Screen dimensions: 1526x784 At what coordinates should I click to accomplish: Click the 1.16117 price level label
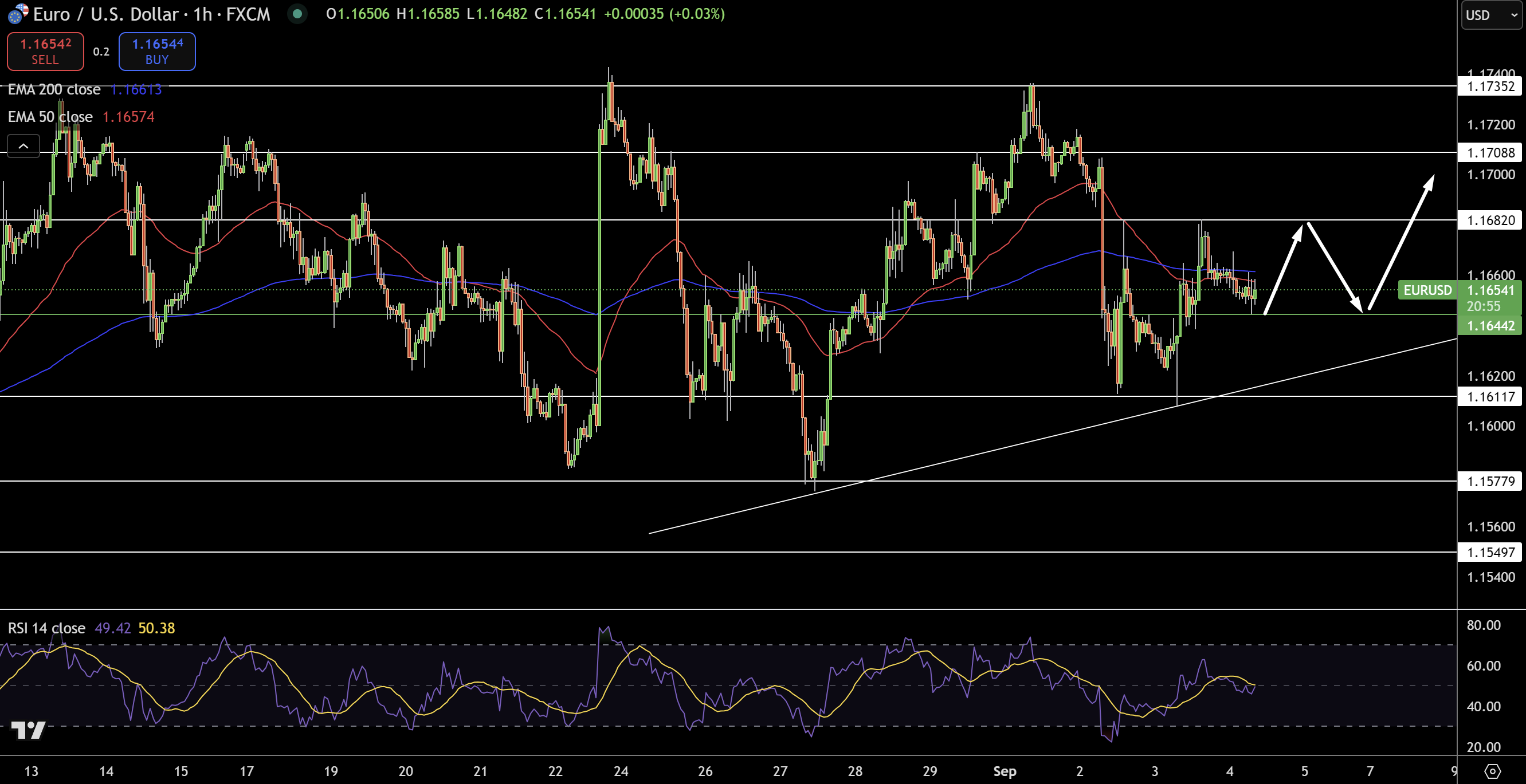pyautogui.click(x=1490, y=397)
